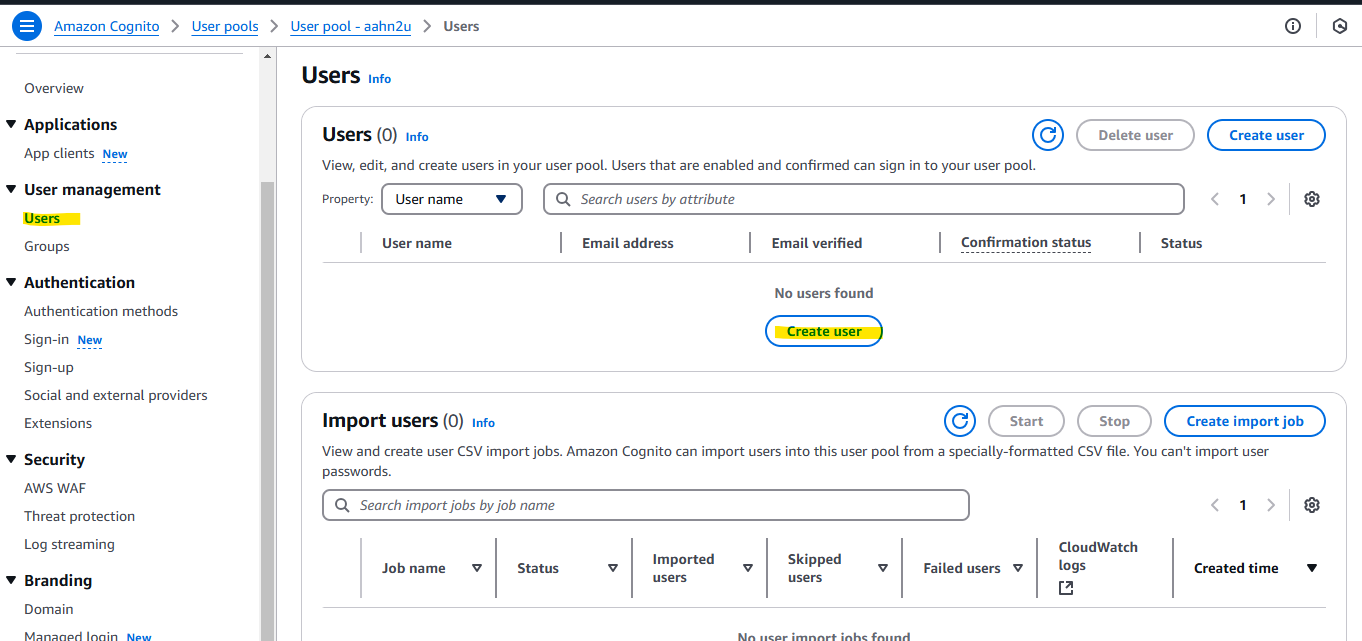This screenshot has width=1362, height=641.
Task: Open Sign-in in the sidebar
Action: [46, 339]
